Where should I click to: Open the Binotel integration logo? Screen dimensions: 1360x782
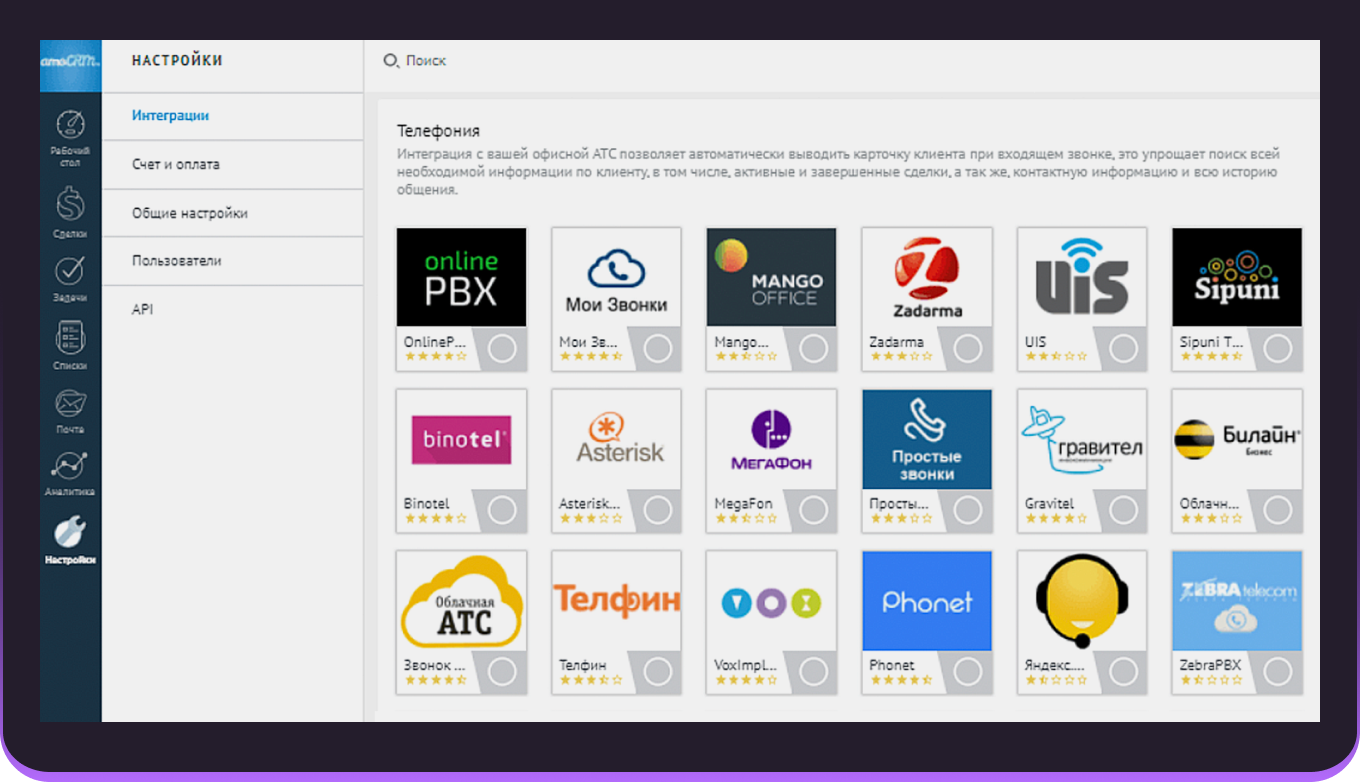pos(461,439)
